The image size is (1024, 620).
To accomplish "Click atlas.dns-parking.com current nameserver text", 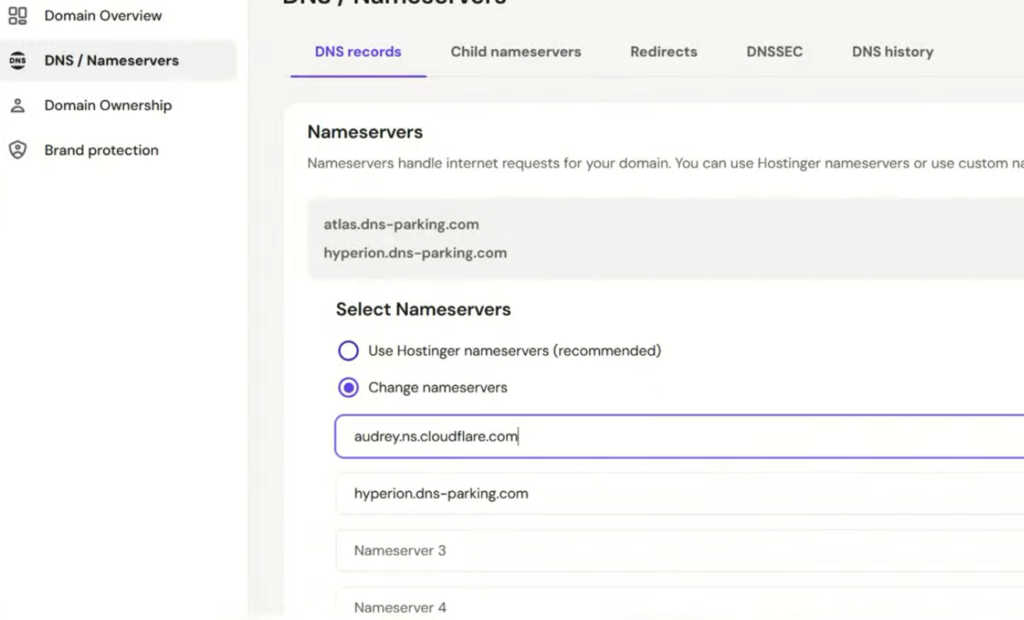I will pyautogui.click(x=402, y=224).
